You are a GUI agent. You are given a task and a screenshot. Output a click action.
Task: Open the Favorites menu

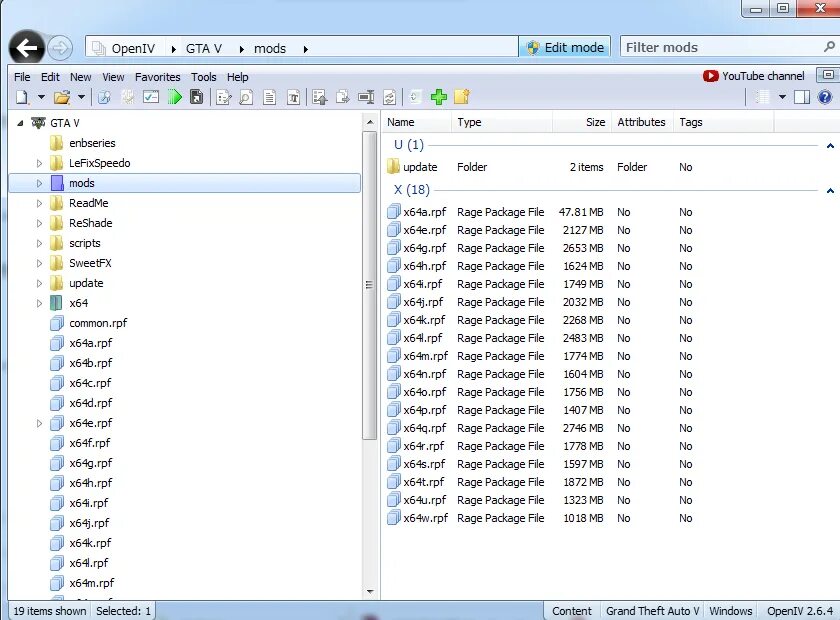point(158,77)
